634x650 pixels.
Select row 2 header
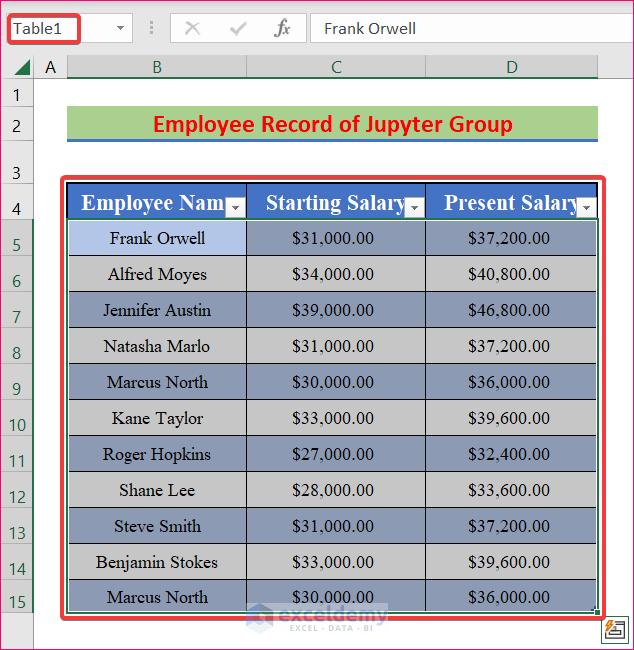[17, 125]
